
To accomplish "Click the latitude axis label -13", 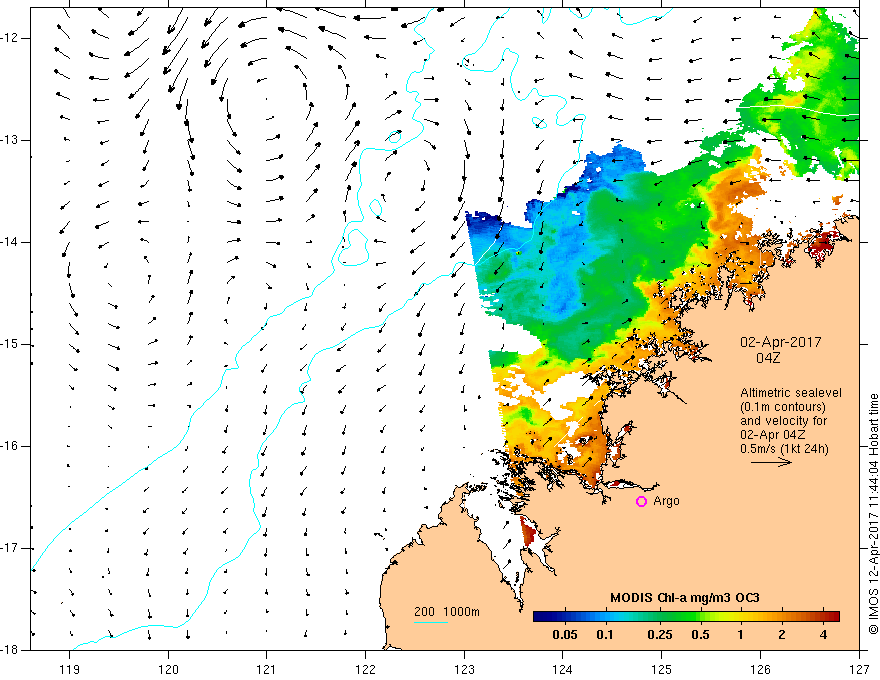I will click(10, 140).
